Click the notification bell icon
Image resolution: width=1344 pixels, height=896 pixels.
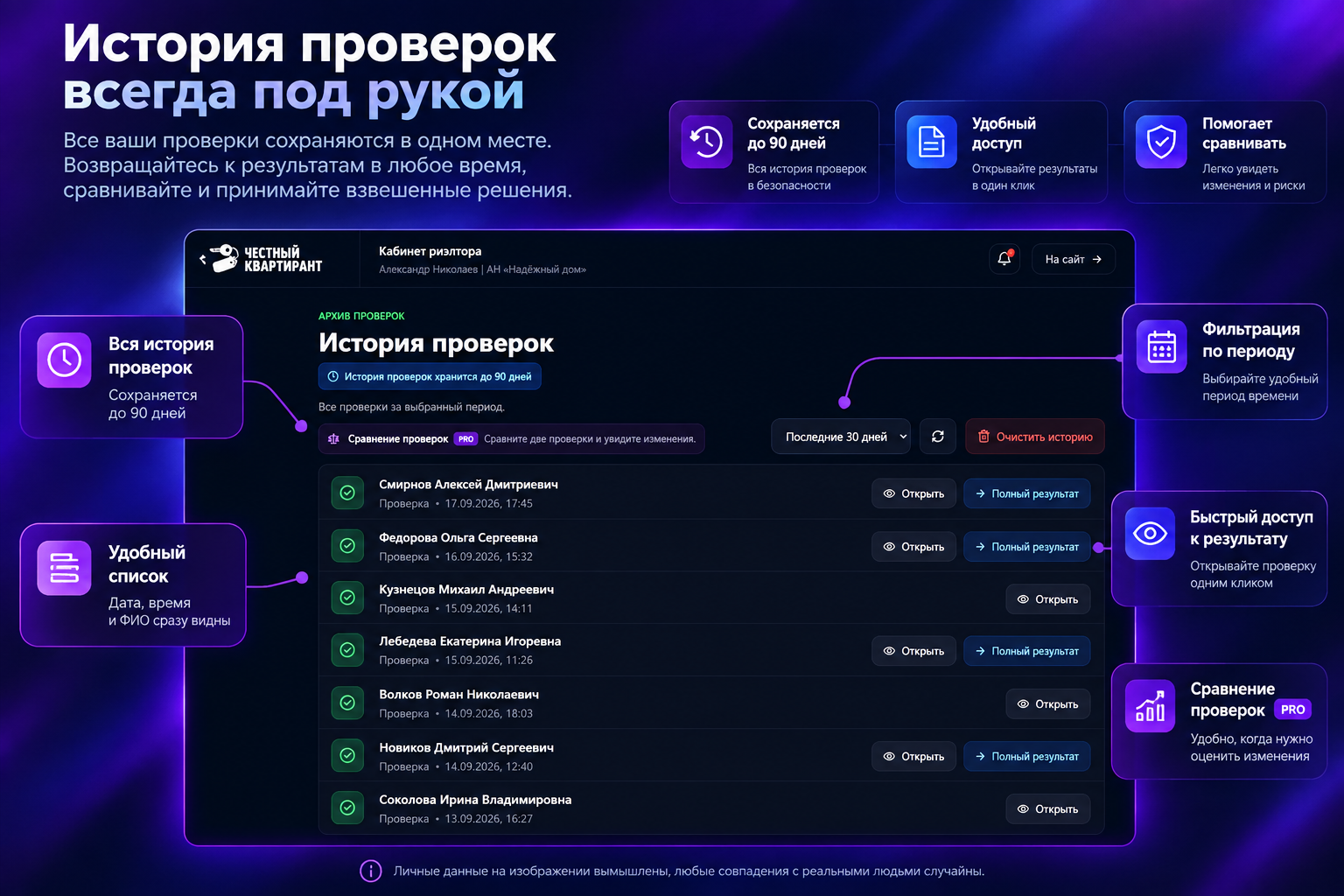[x=1004, y=259]
